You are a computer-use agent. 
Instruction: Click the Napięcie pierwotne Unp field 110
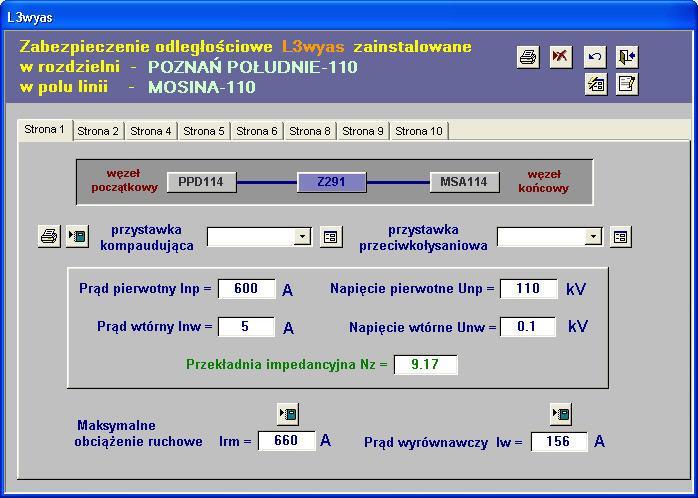pyautogui.click(x=528, y=288)
